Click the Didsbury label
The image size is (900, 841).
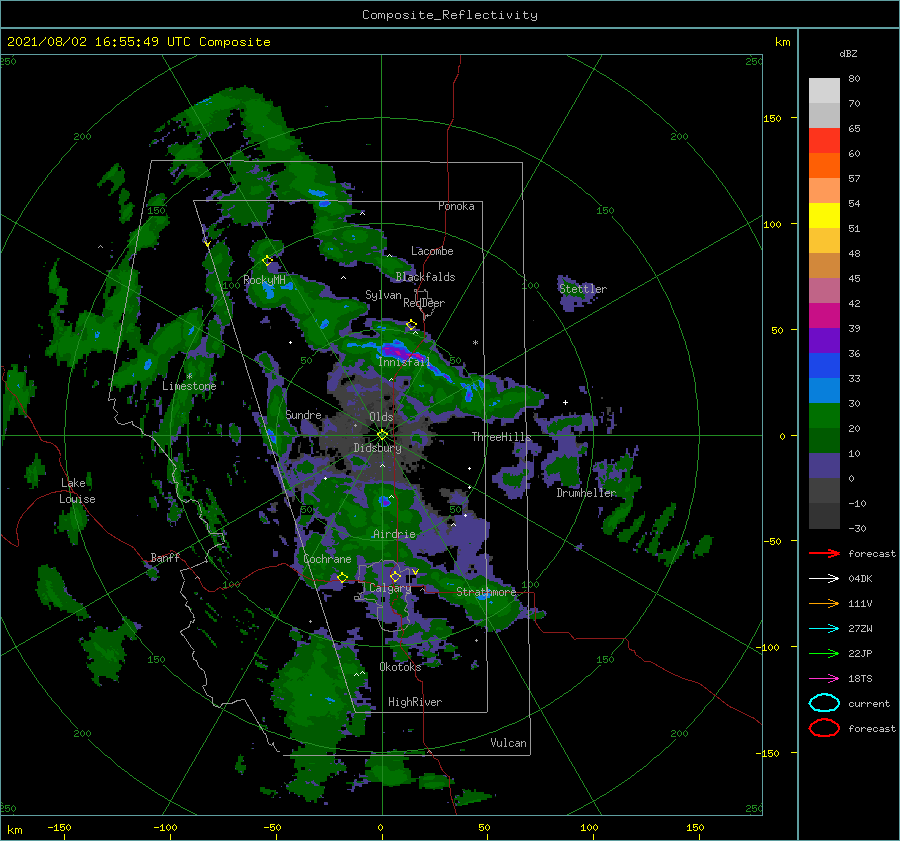pos(378,448)
